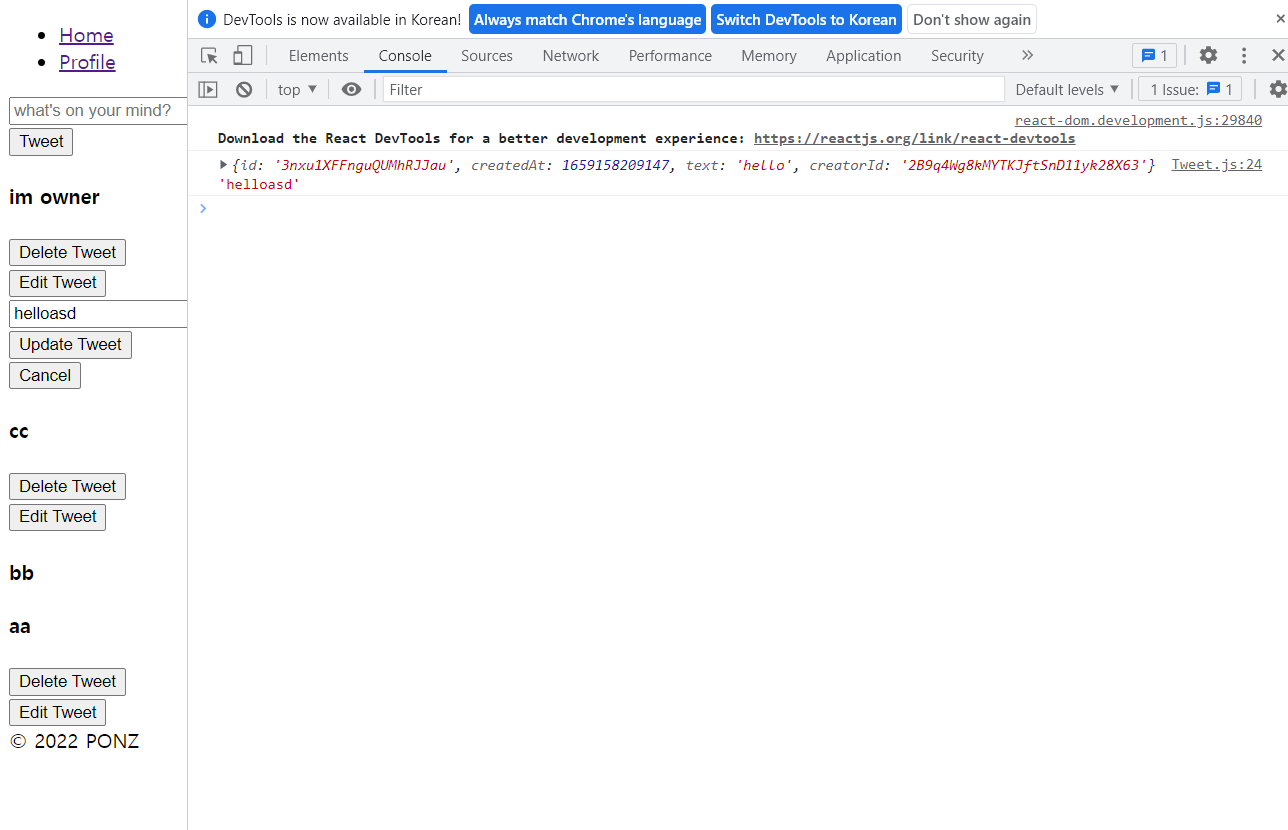Image resolution: width=1288 pixels, height=830 pixels.
Task: Open the 'top' JavaScript context dropdown
Action: pyautogui.click(x=297, y=89)
